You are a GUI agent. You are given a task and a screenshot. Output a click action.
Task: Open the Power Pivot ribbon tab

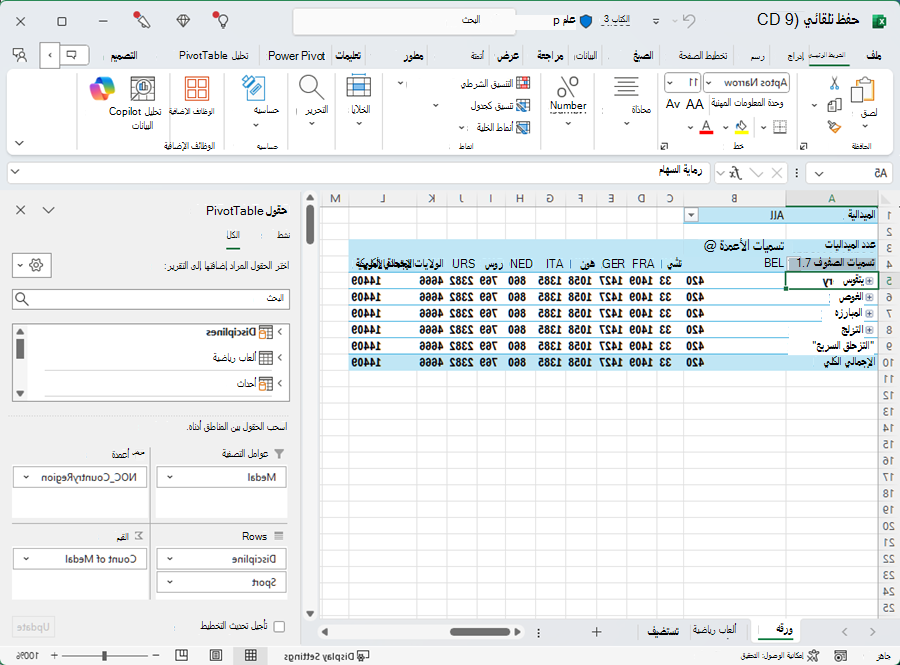click(x=296, y=56)
